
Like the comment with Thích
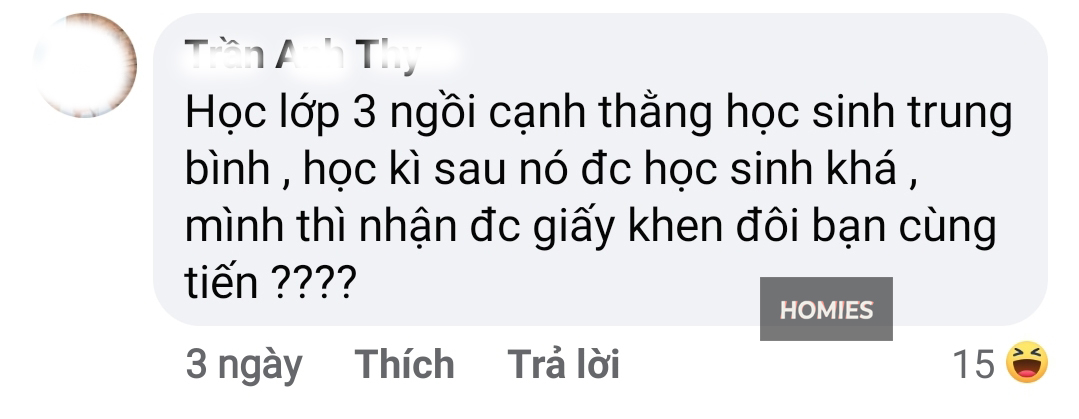tap(405, 364)
